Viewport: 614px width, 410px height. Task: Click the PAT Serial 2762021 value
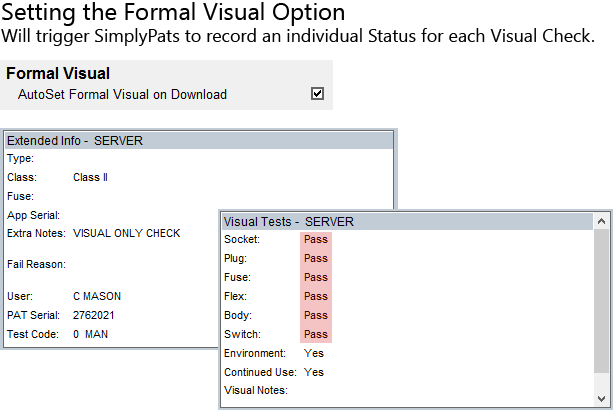[94, 315]
